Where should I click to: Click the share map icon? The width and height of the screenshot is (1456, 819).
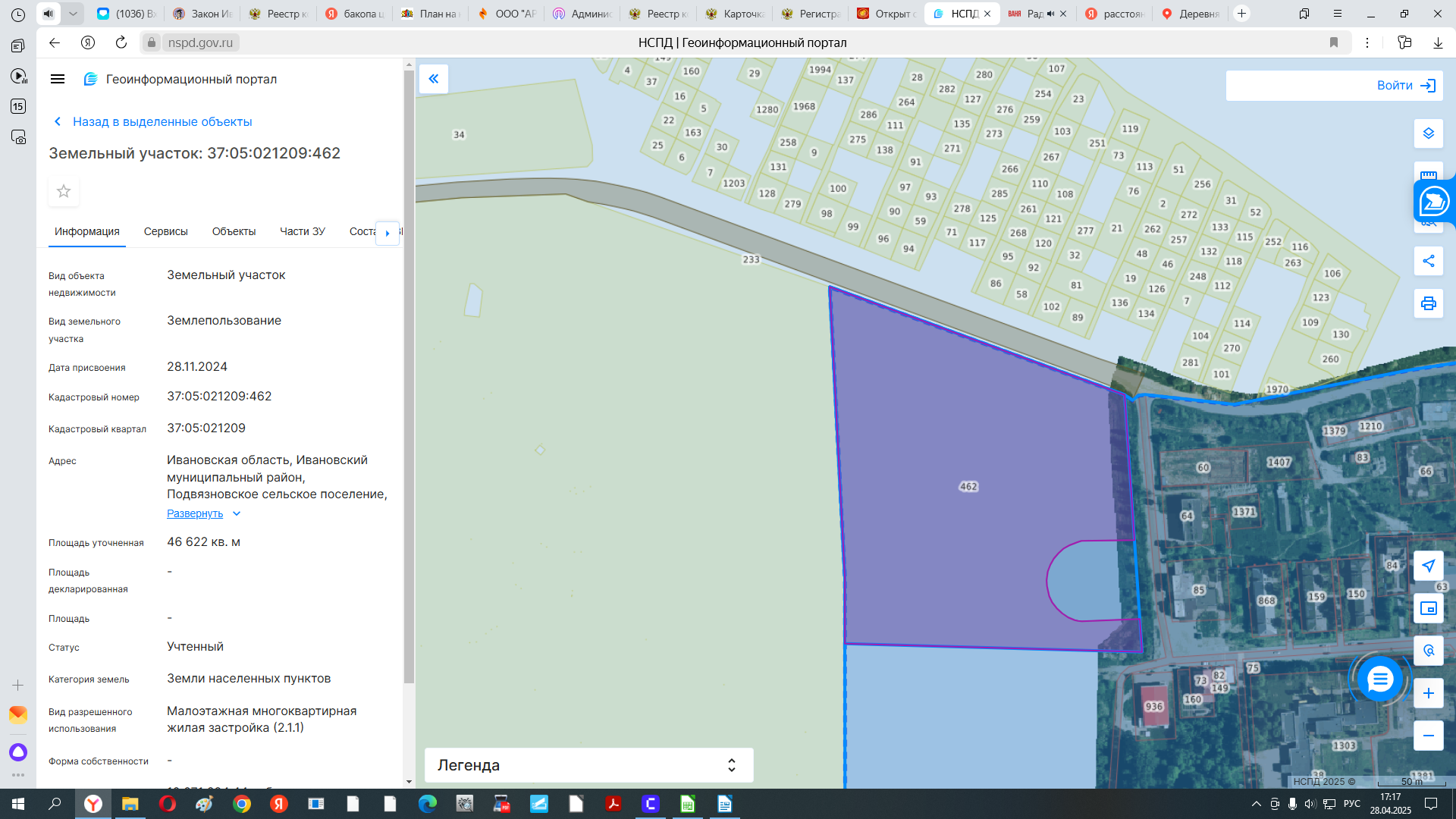click(1428, 261)
